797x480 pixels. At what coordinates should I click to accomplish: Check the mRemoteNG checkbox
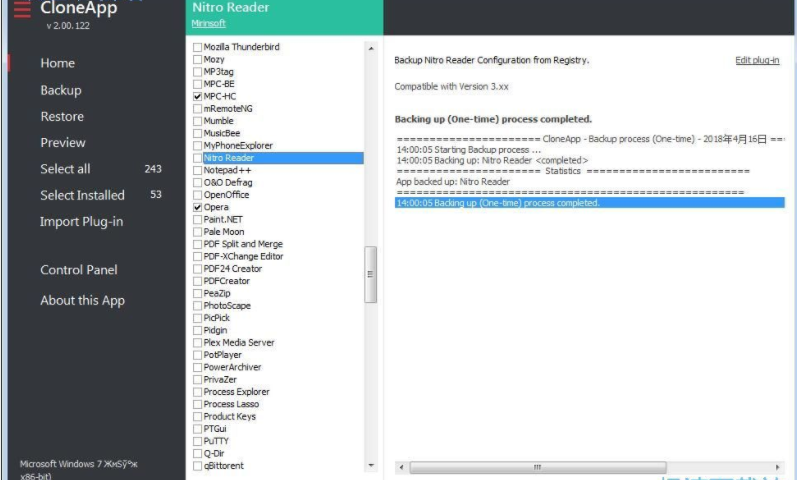coord(198,109)
